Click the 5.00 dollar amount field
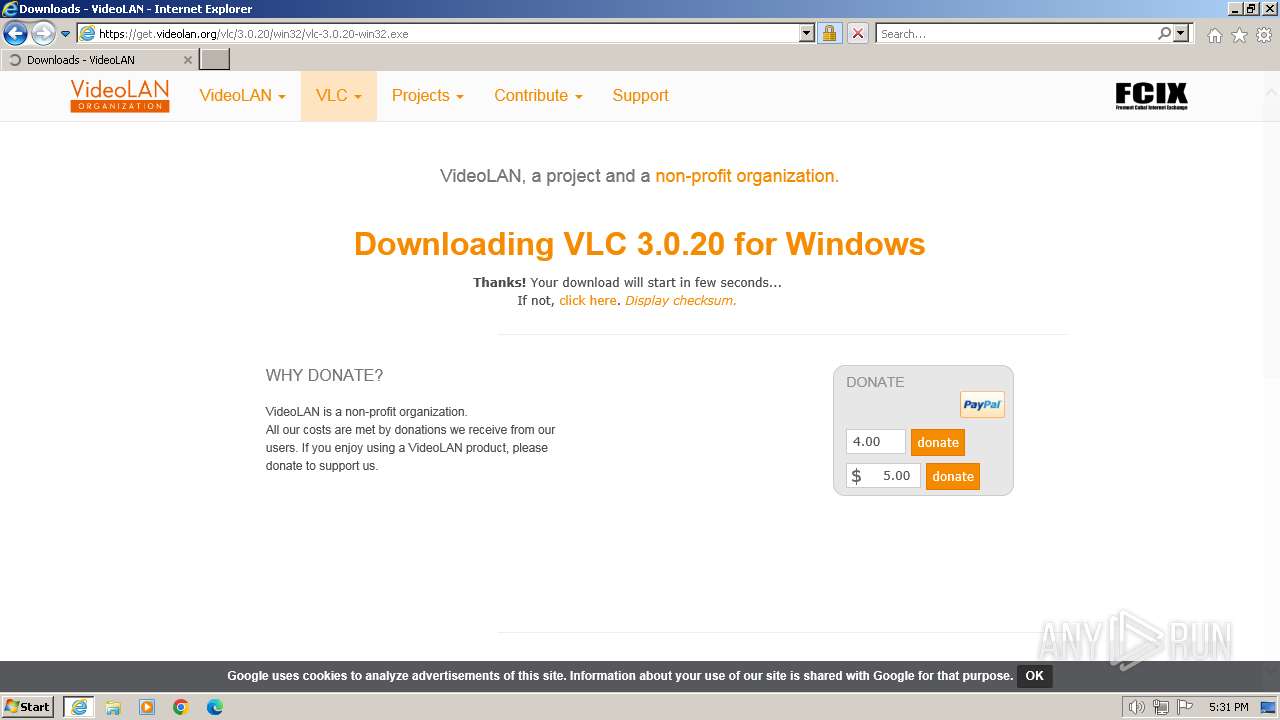This screenshot has height=720, width=1280. (x=884, y=476)
